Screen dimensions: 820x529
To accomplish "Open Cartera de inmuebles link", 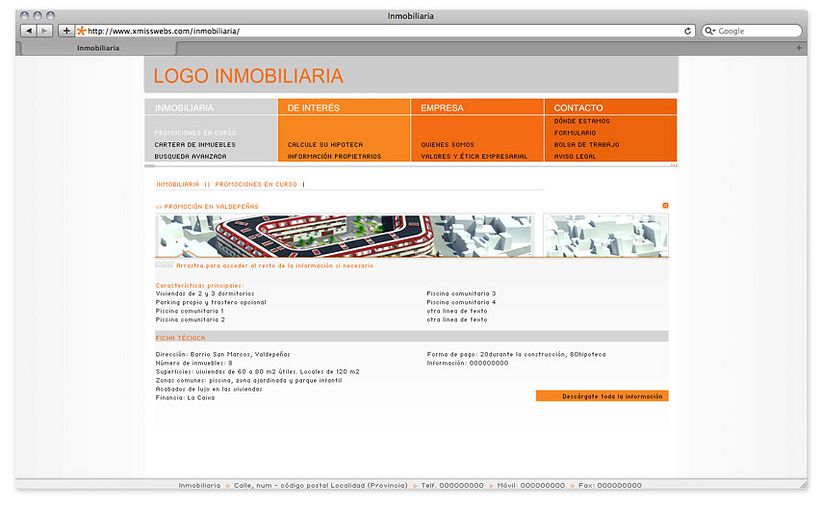I will point(195,144).
